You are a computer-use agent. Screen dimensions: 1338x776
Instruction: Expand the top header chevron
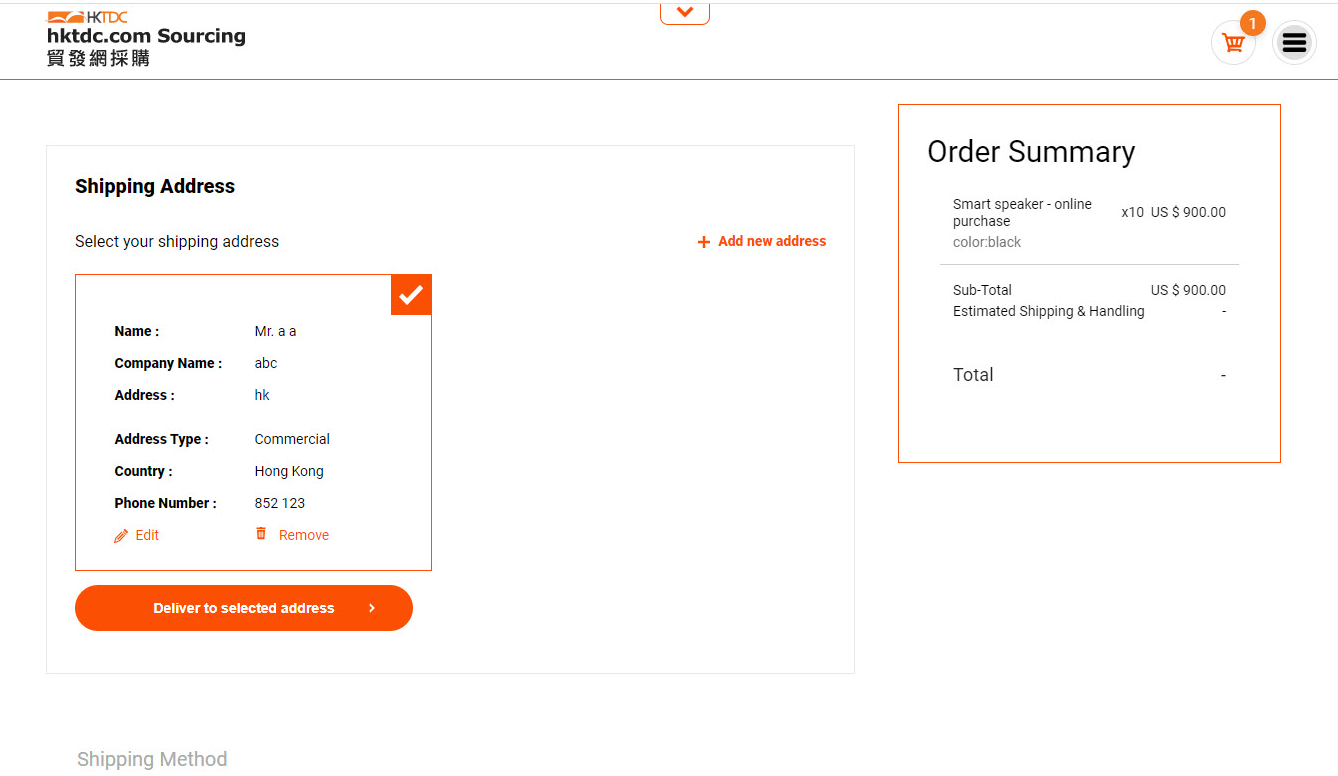point(685,13)
